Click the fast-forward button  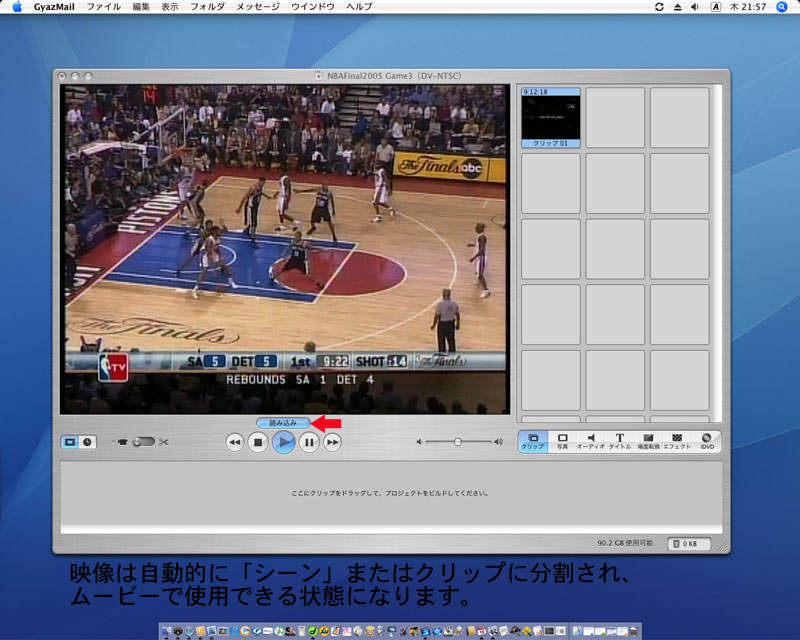pos(333,442)
